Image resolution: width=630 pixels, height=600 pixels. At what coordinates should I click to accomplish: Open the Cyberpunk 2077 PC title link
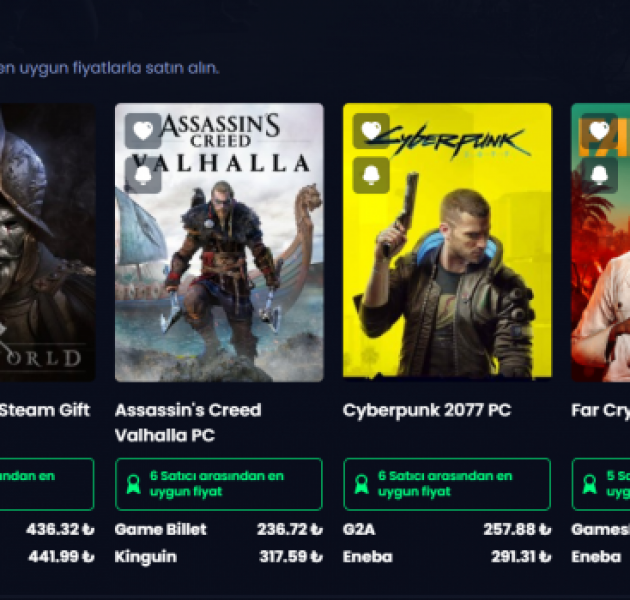(x=427, y=410)
